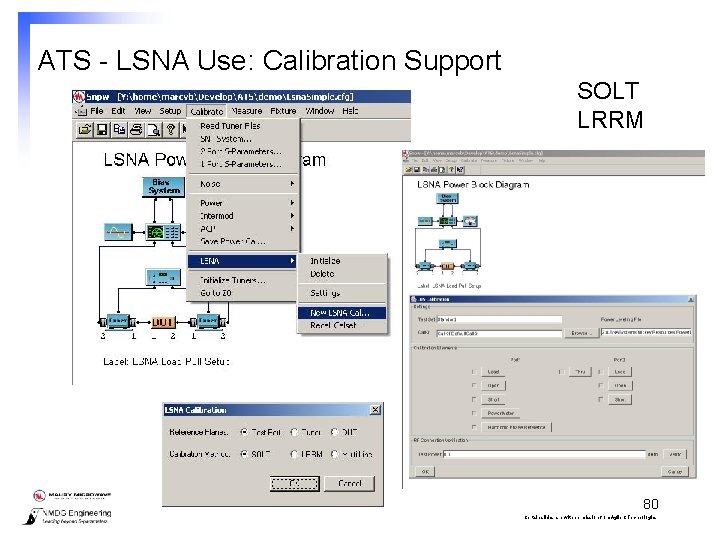
Task: Click snpw application icon in title bar
Action: coord(79,97)
